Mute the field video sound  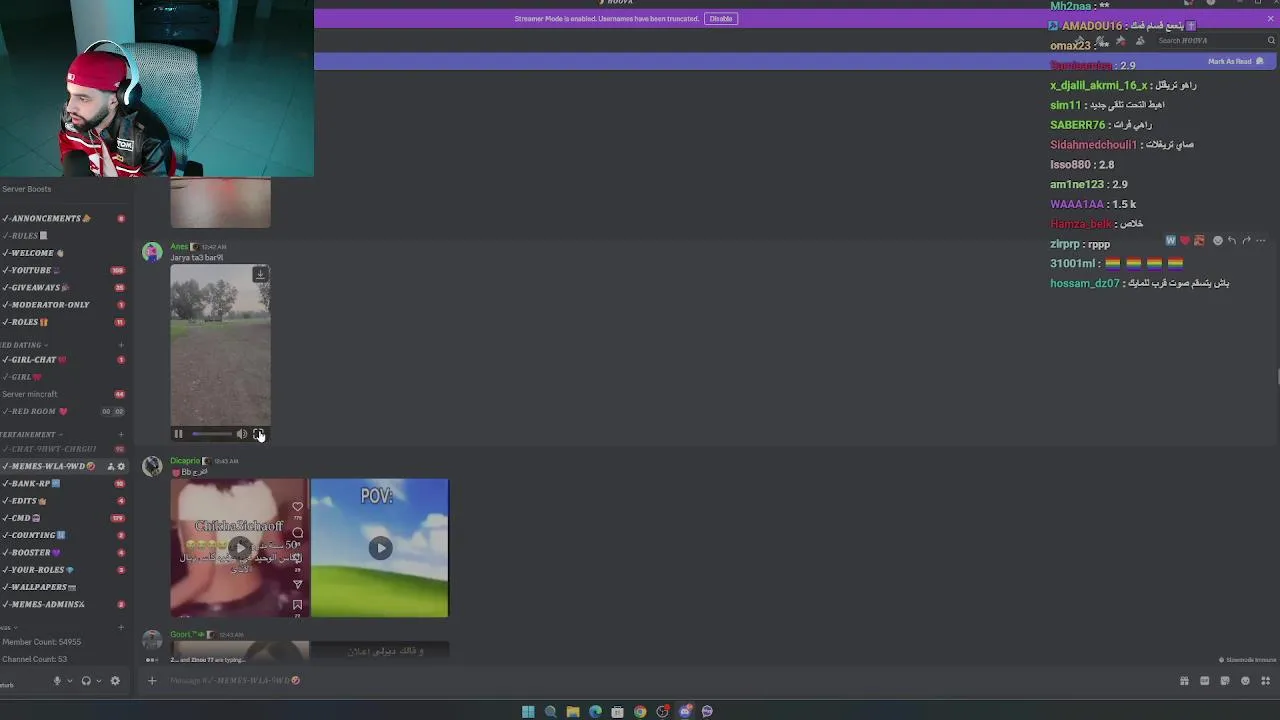[x=241, y=434]
